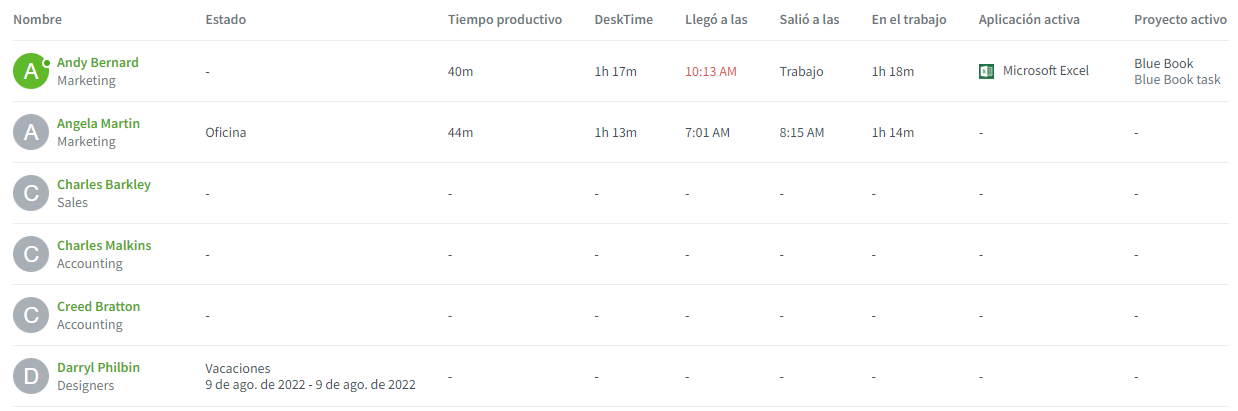Screen dimensions: 1238x411
Task: Open Andy Bernard's profile link
Action: (x=98, y=62)
